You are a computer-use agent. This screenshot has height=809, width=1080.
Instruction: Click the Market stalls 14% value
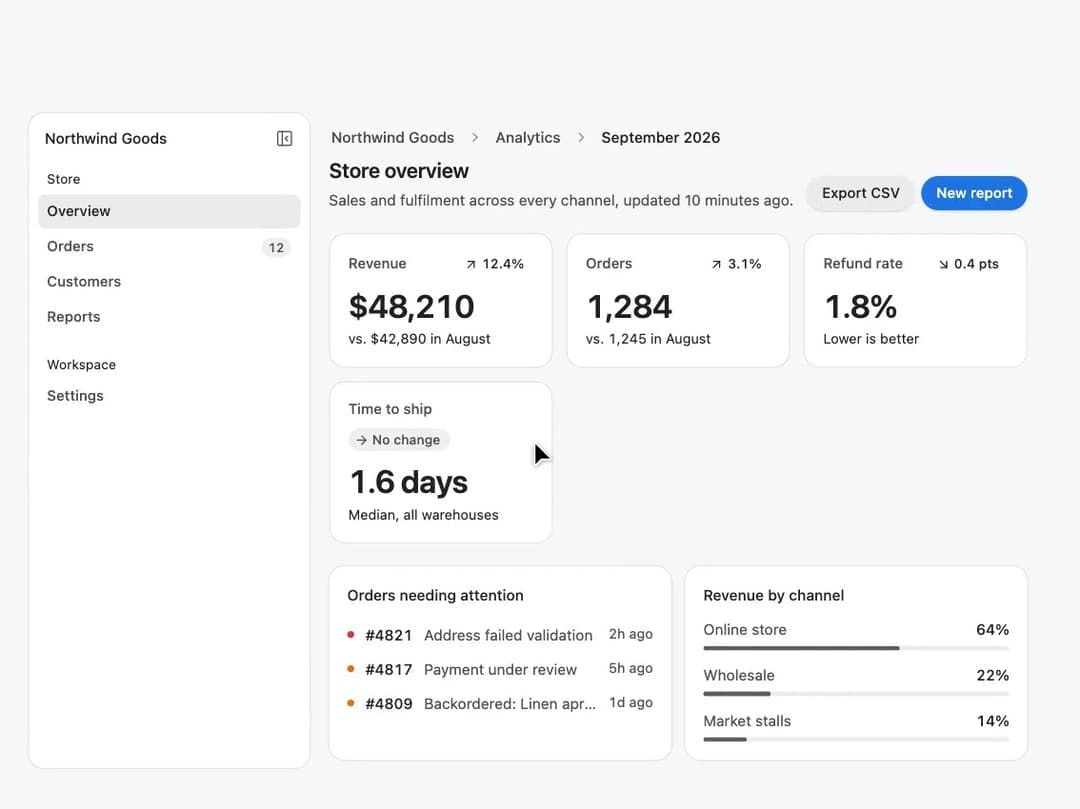coord(993,721)
